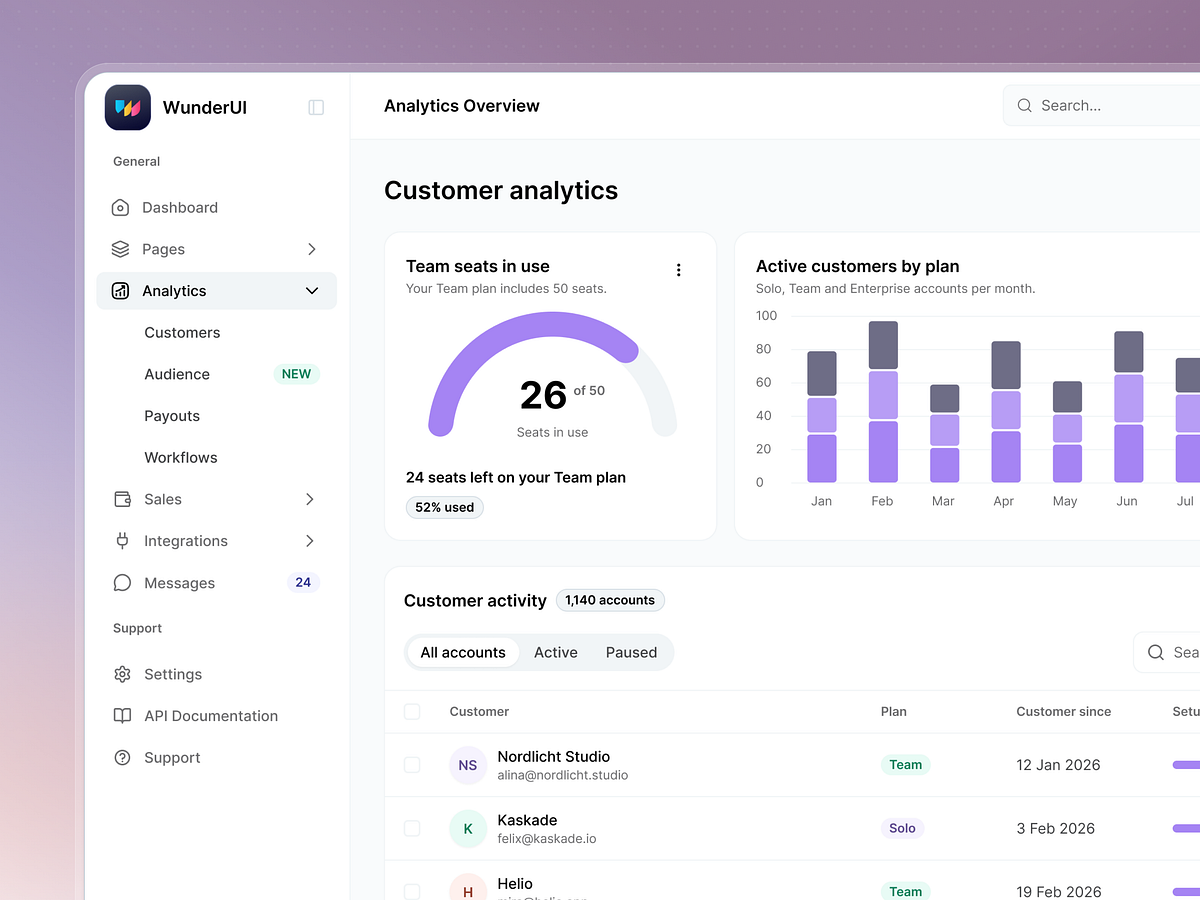
Task: Click the WunderUI logo icon
Action: tap(128, 107)
